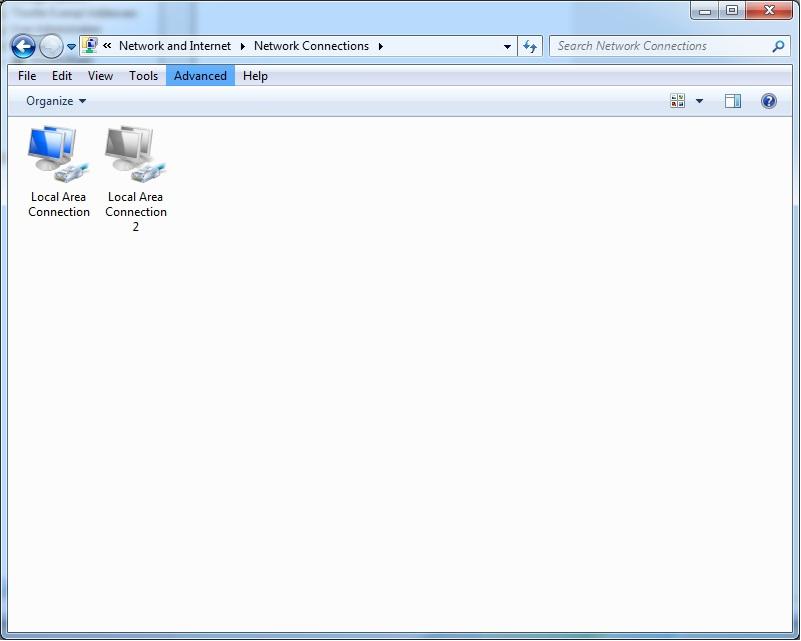Open the View menu
This screenshot has height=641, width=801.
(99, 76)
